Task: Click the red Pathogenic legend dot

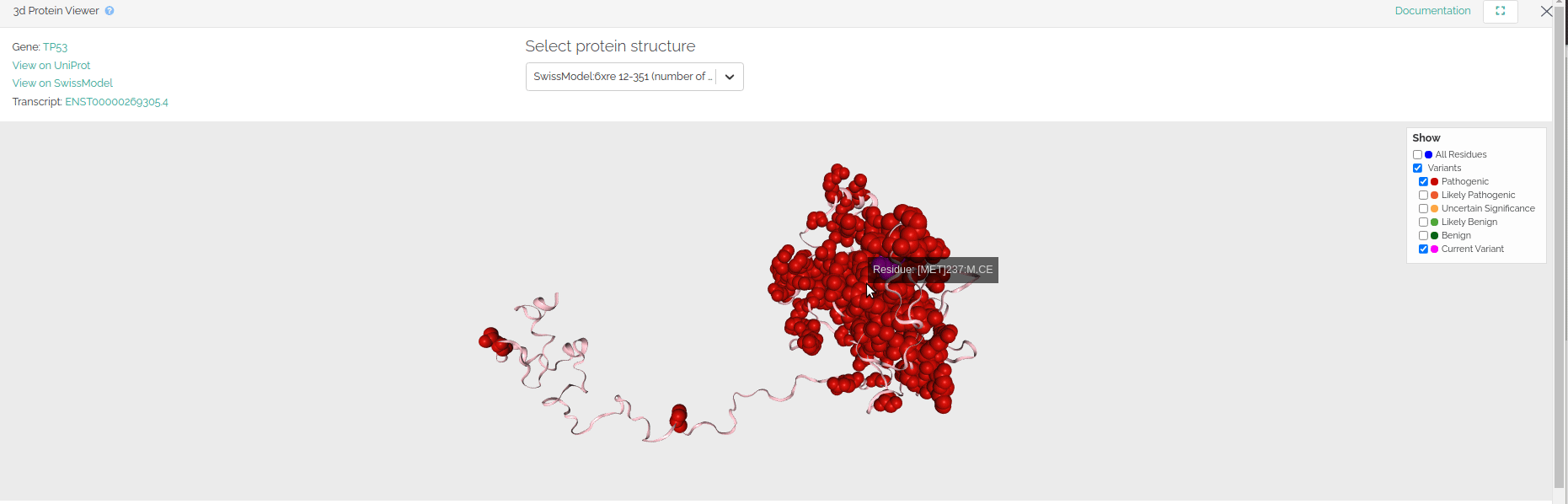Action: coord(1434,181)
